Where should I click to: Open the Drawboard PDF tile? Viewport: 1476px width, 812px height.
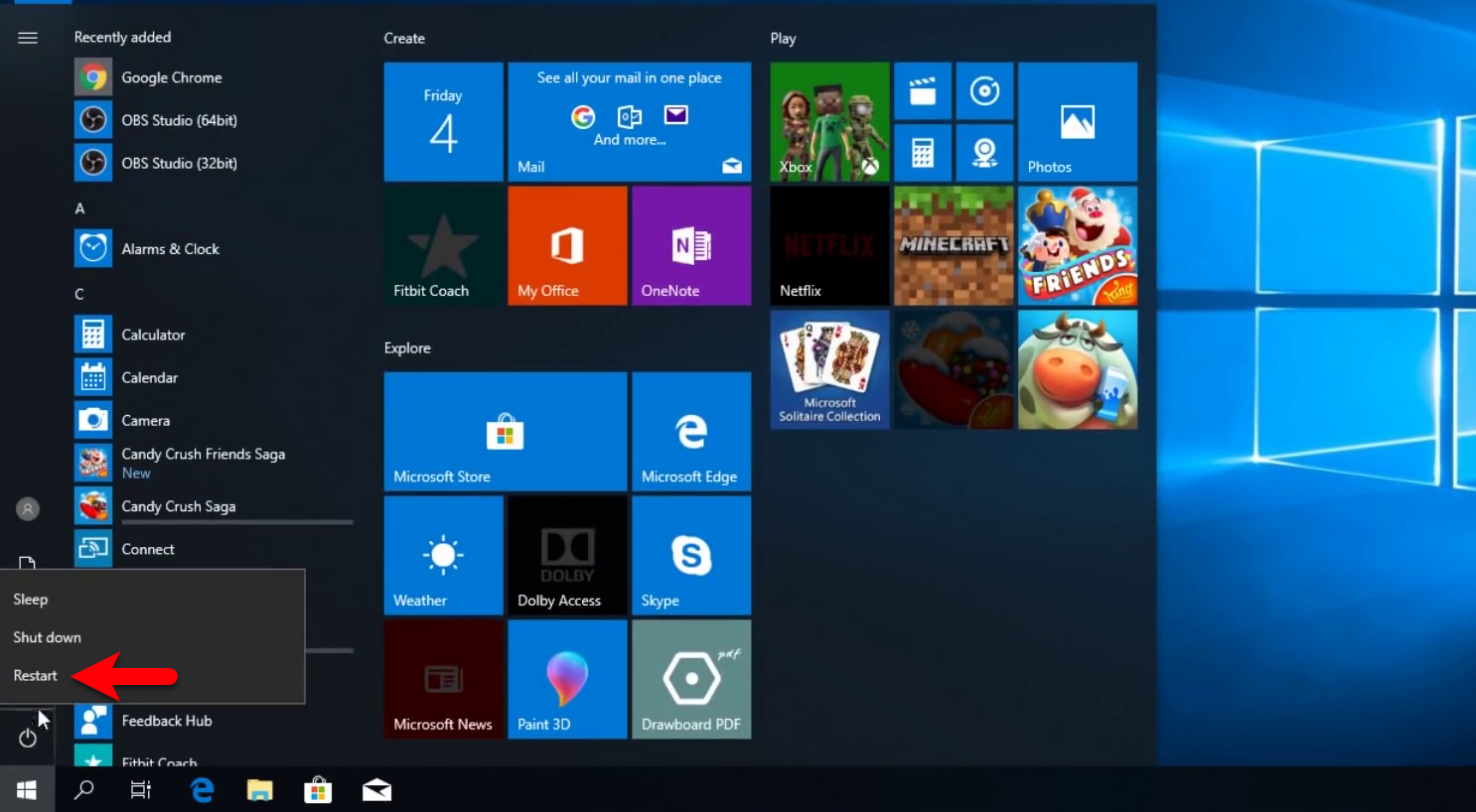[691, 680]
